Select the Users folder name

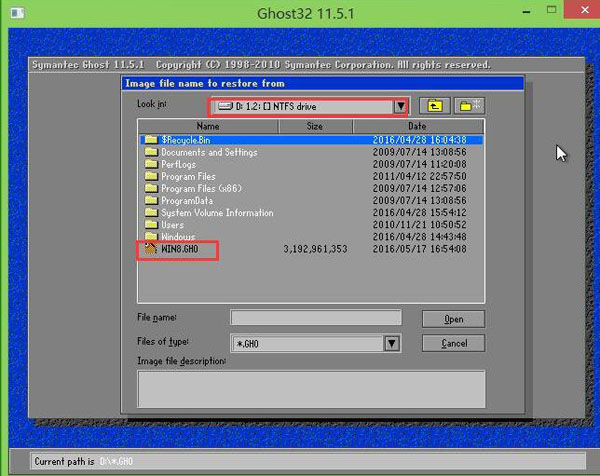172,225
